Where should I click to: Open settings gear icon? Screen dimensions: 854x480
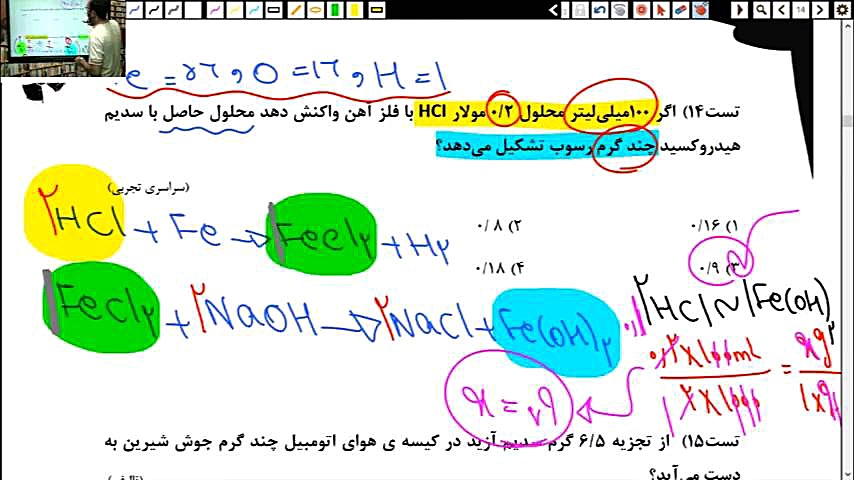point(842,10)
